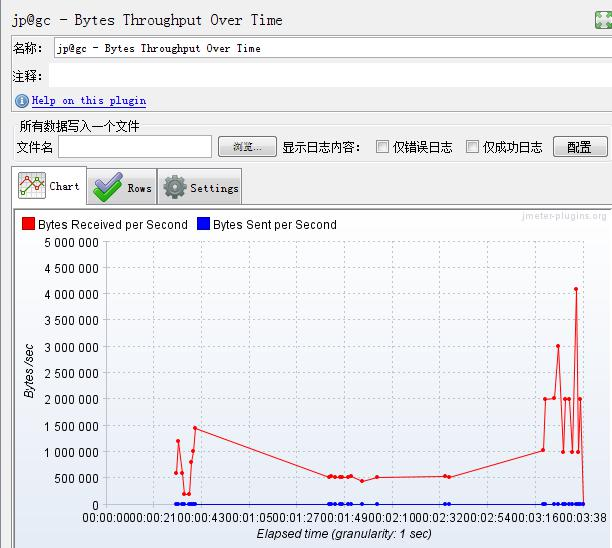Viewport: 612px width, 548px height.
Task: Click the blue info icon beside Help
Action: [21, 101]
